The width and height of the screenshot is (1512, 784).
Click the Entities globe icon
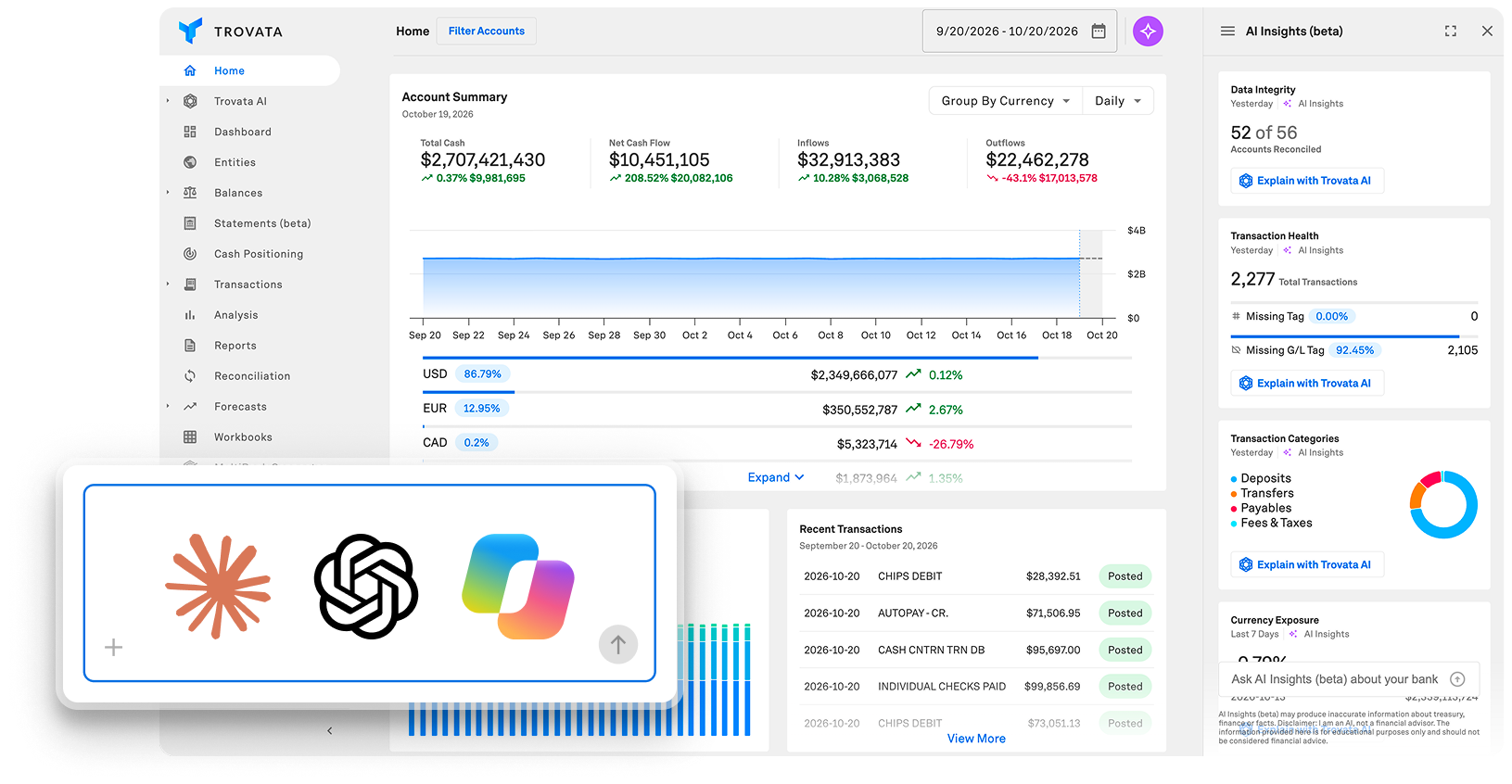[x=190, y=162]
